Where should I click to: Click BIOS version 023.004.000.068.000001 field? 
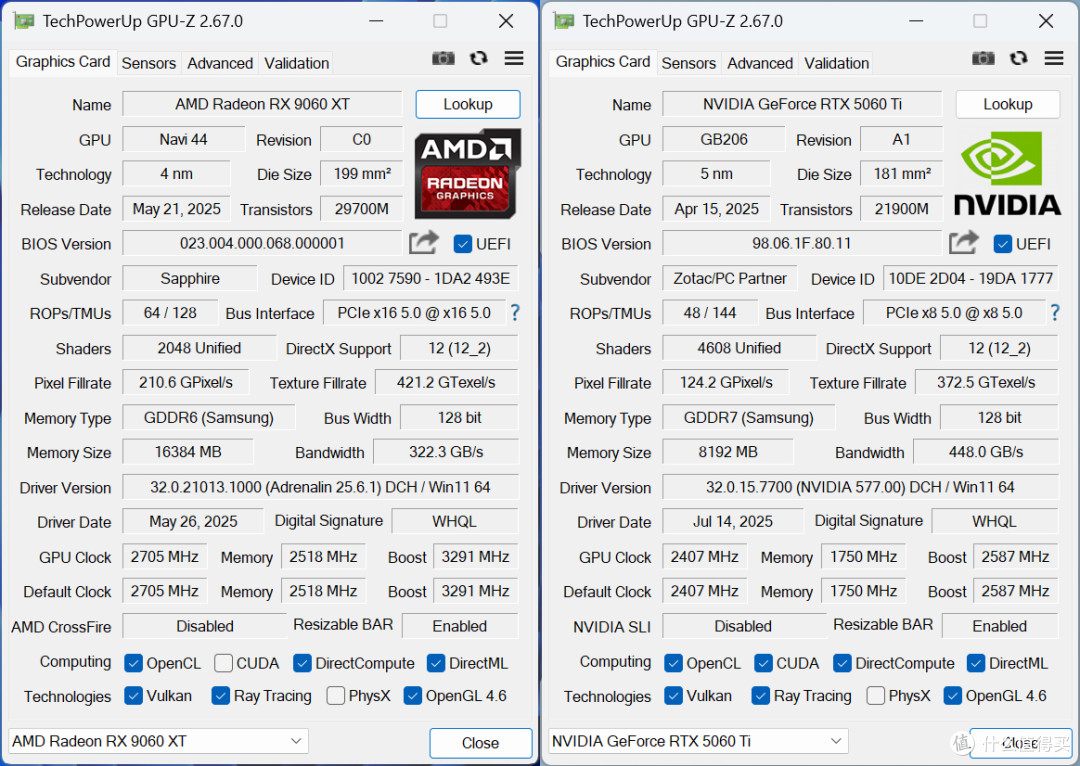tap(262, 243)
